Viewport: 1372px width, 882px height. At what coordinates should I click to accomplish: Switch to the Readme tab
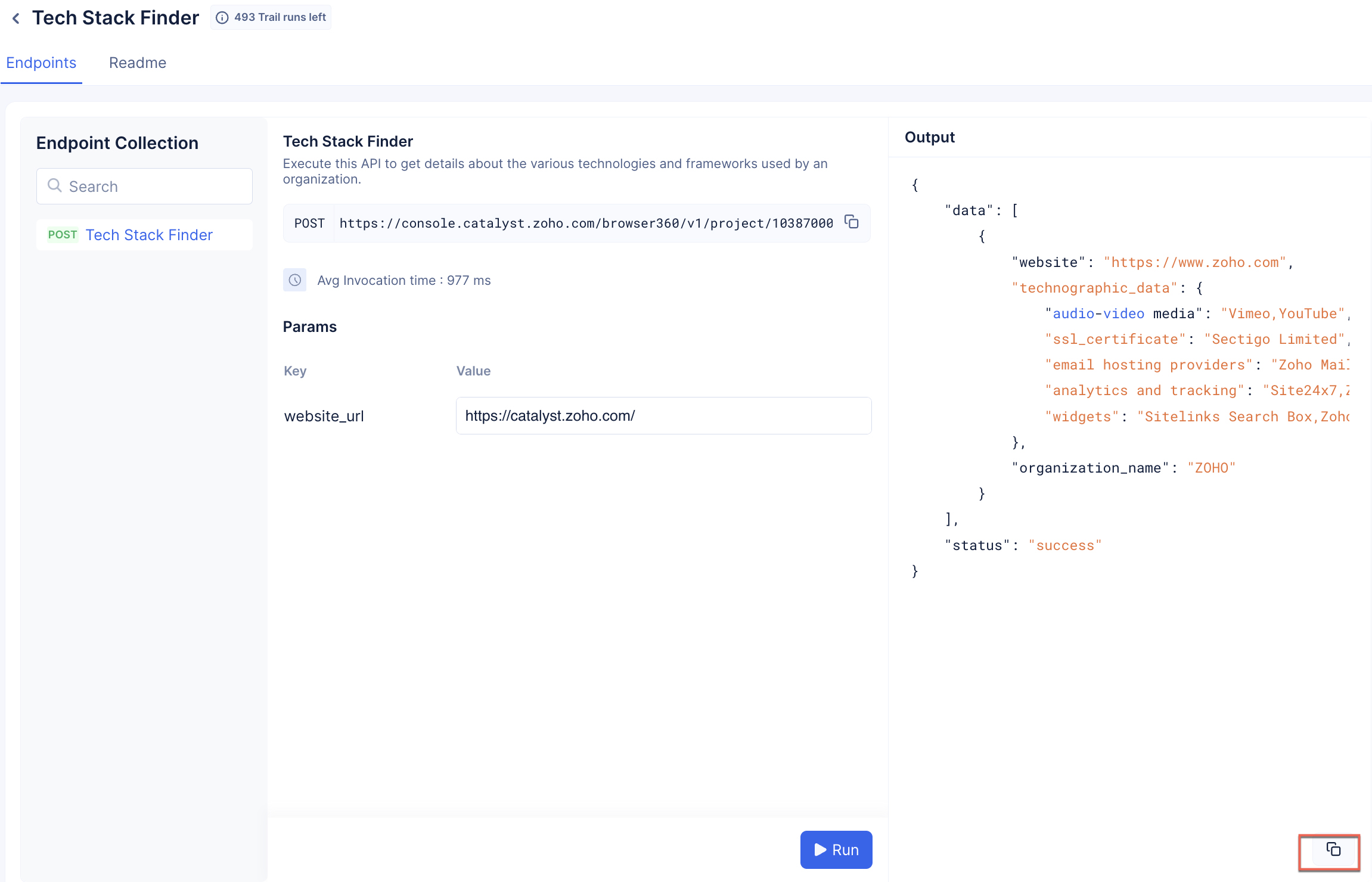point(138,62)
